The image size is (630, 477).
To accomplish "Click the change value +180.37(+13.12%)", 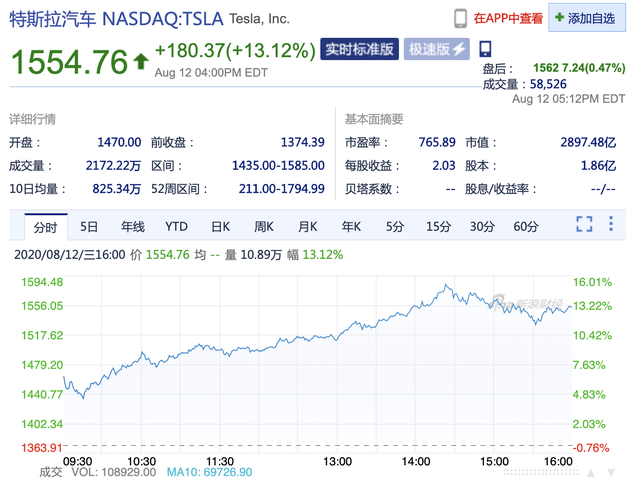I will pos(235,51).
